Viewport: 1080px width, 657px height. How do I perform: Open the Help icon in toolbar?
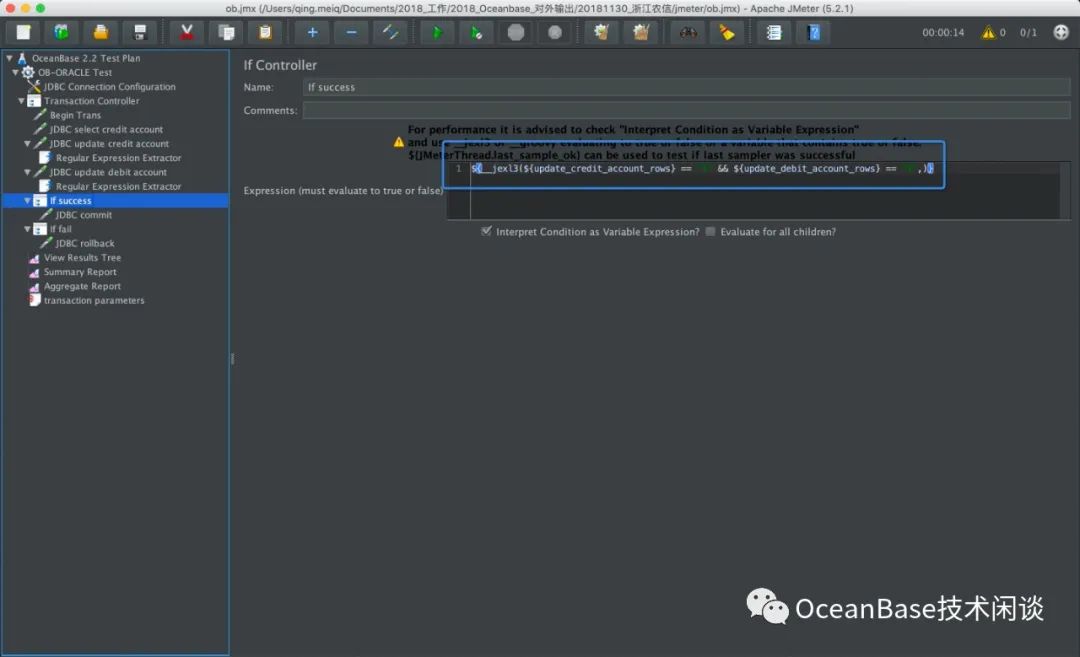click(x=814, y=32)
